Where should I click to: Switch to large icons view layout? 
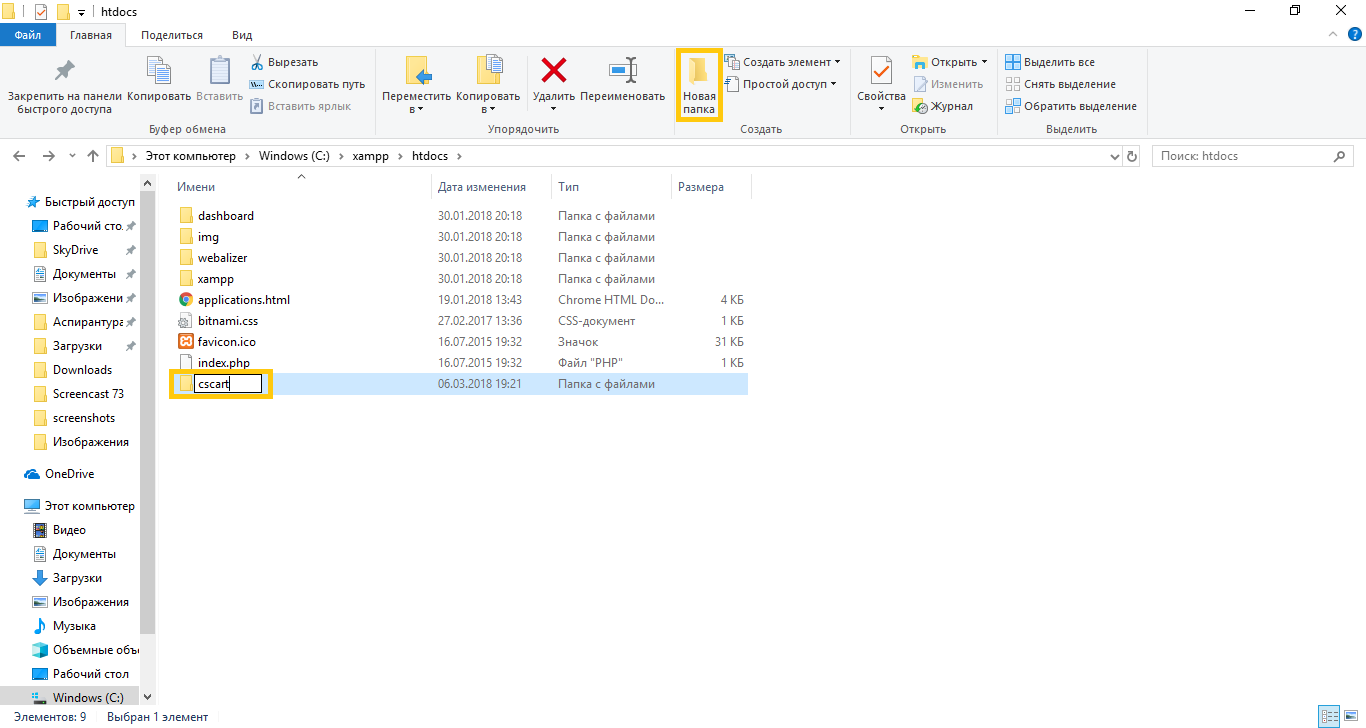point(1352,716)
